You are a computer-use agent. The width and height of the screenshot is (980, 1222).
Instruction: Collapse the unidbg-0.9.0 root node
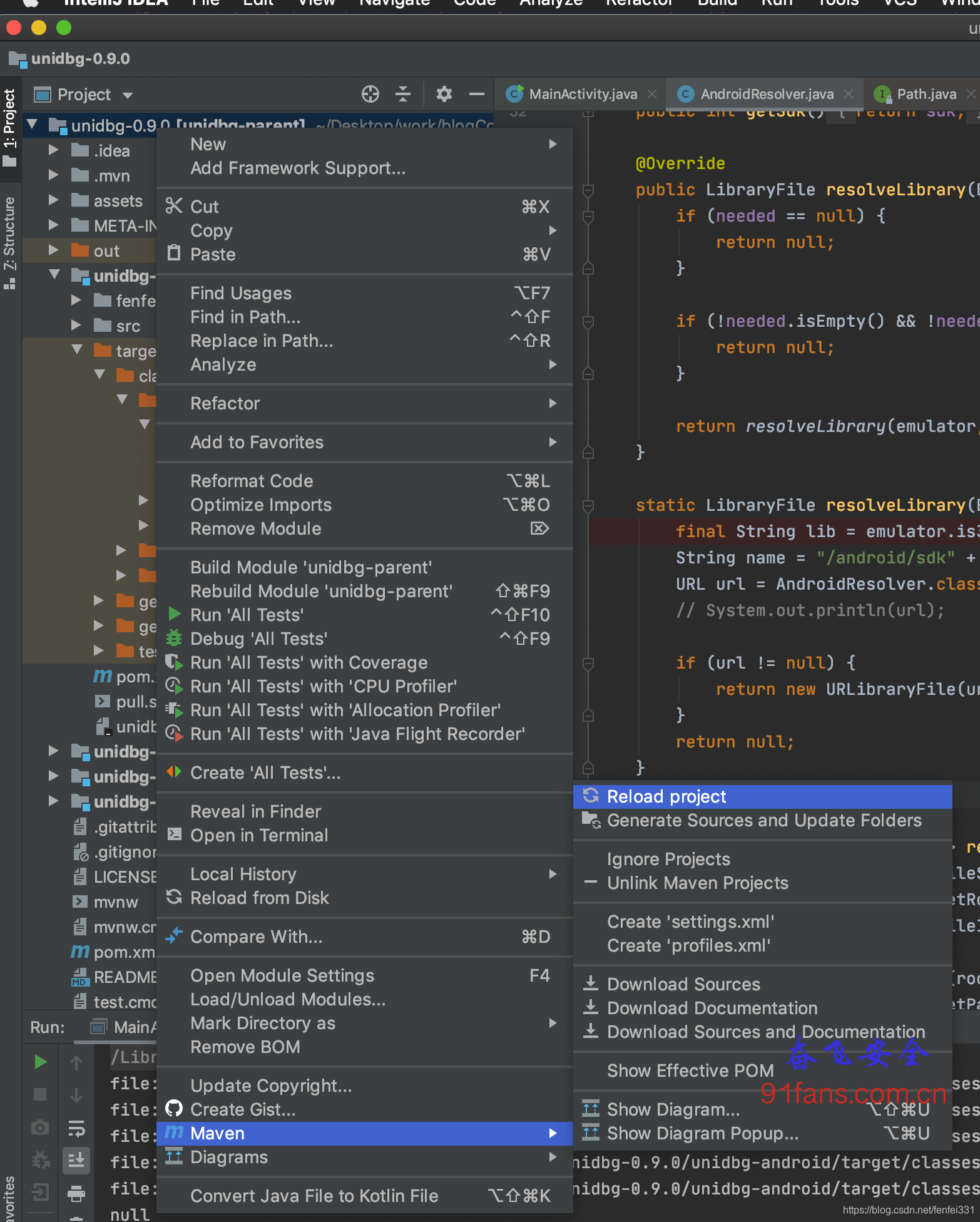(x=33, y=124)
